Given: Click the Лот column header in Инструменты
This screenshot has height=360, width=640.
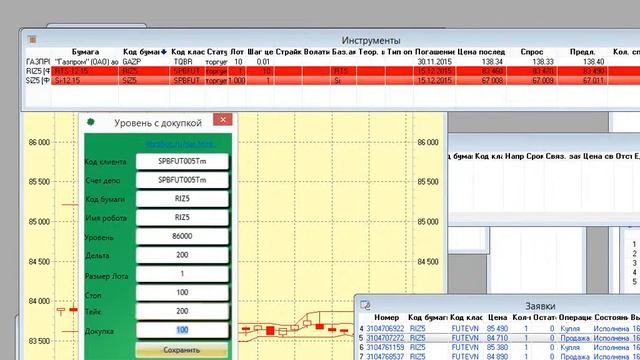Looking at the screenshot, I should [x=237, y=52].
